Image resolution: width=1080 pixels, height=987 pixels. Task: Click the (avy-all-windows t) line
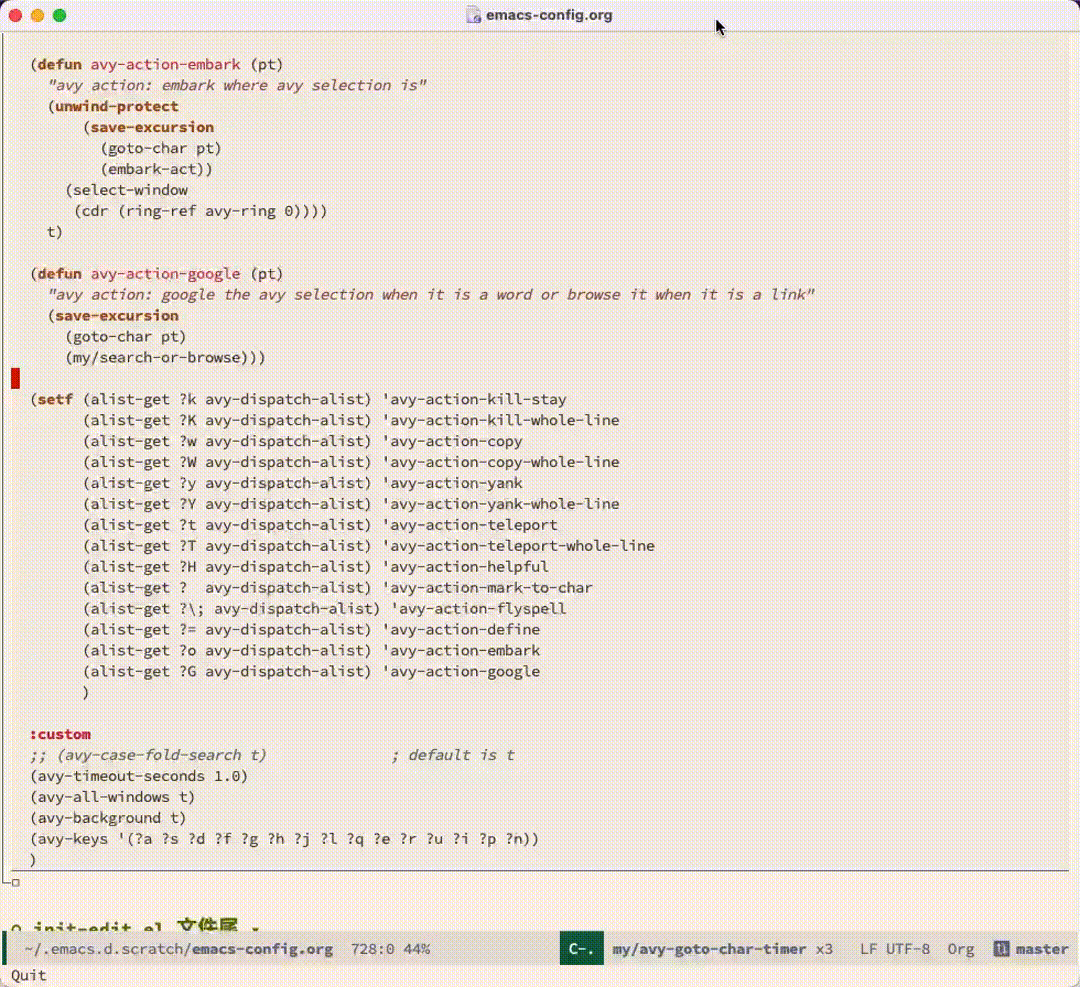(x=112, y=798)
